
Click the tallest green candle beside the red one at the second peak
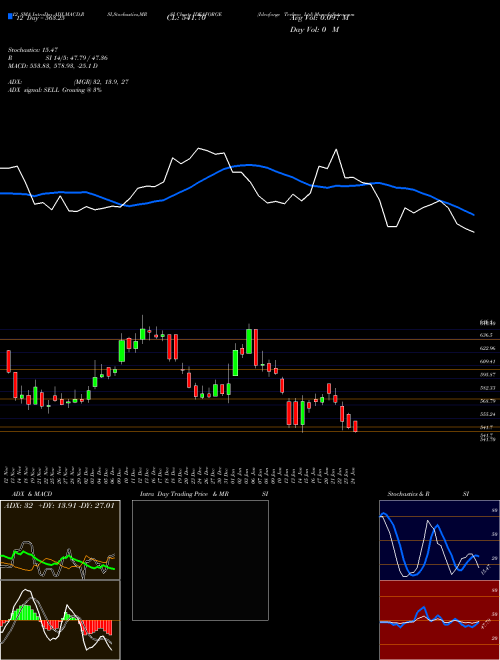coord(249,341)
